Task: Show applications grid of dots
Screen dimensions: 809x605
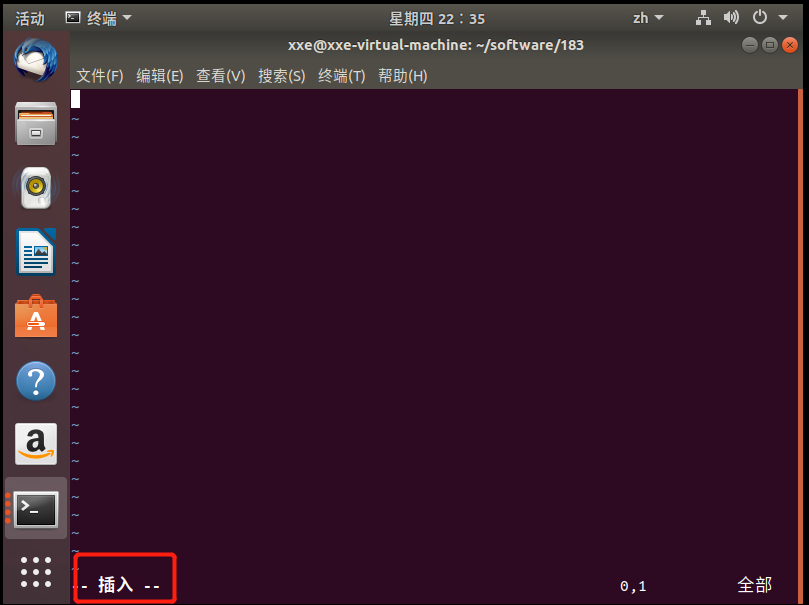Action: coord(36,572)
